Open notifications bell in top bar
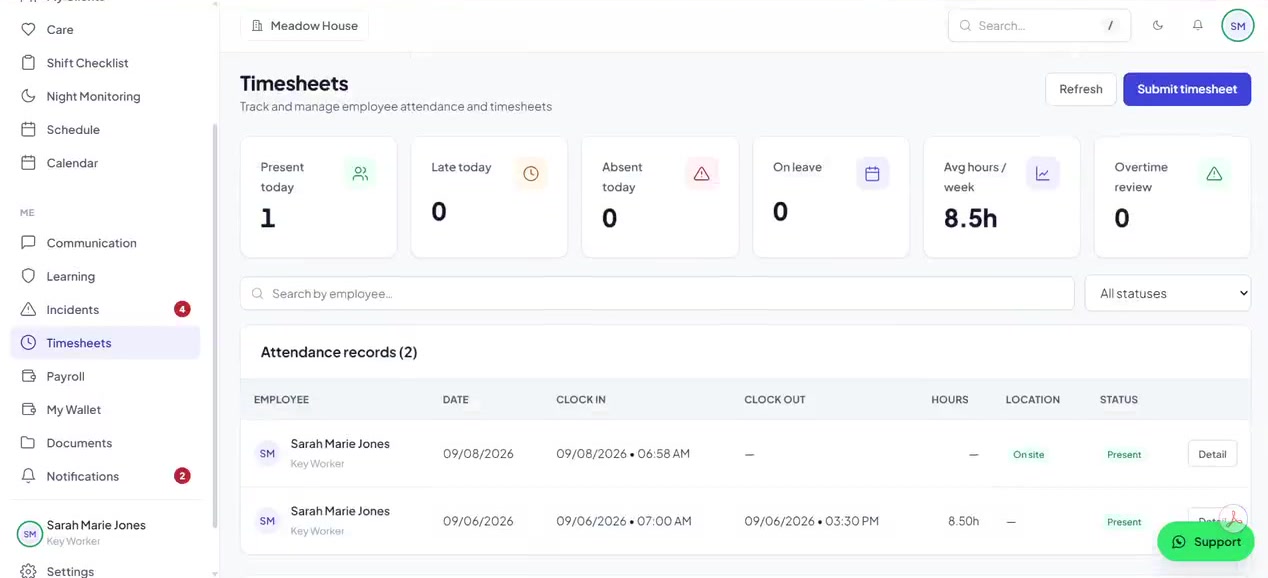Screen dimensions: 1268x578 pyautogui.click(x=1197, y=26)
